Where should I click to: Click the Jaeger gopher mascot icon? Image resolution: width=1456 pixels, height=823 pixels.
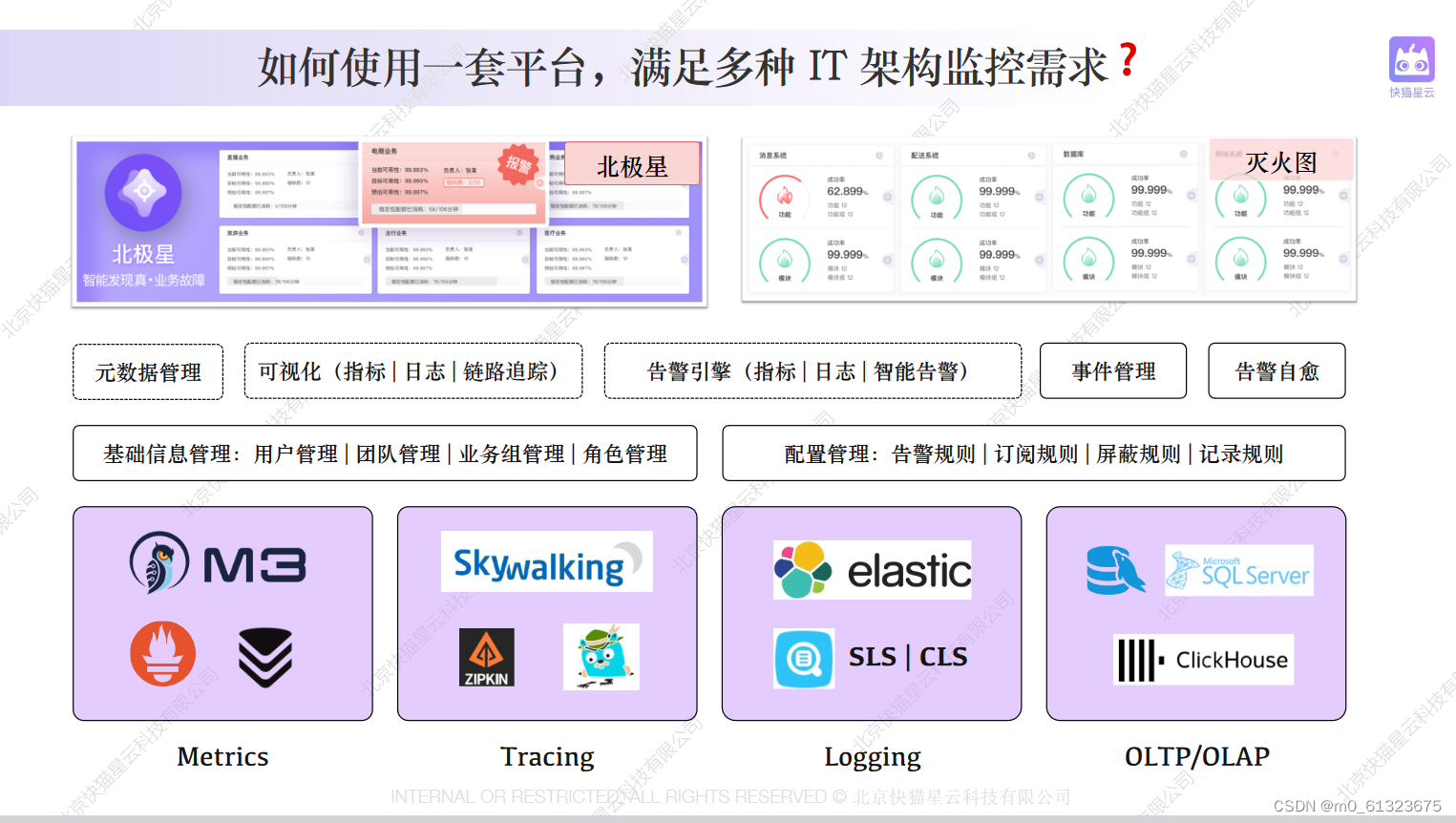[601, 657]
